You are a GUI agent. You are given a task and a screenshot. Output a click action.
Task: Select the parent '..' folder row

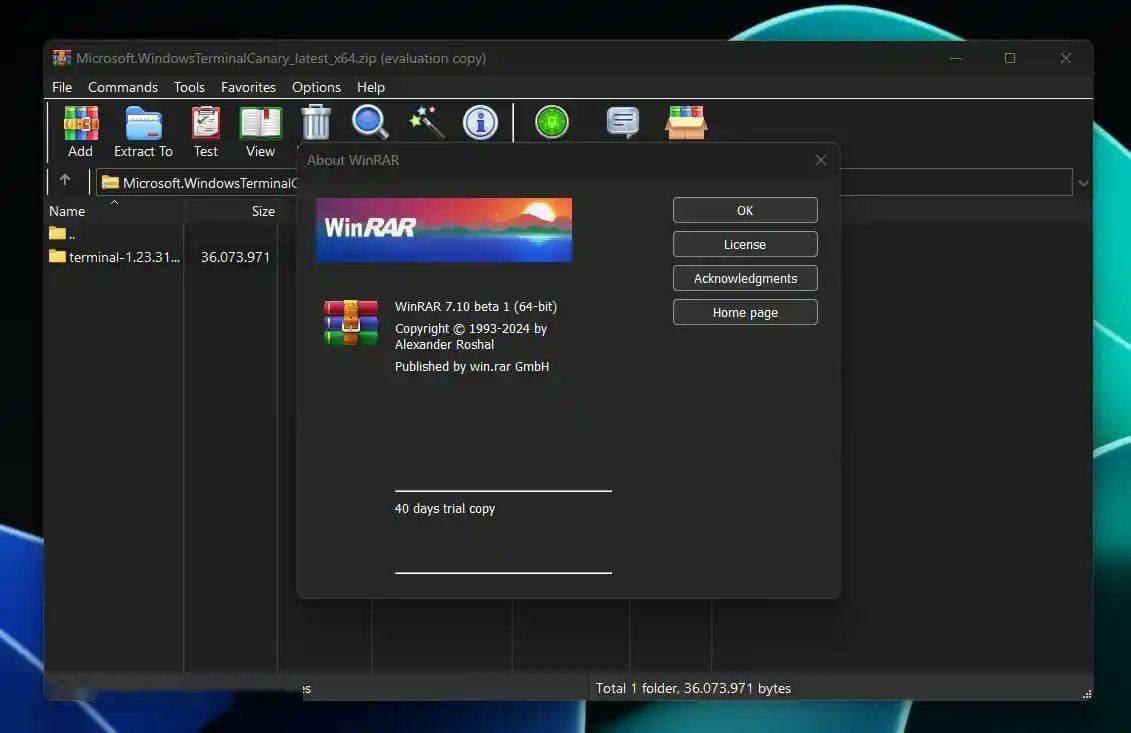tap(62, 234)
